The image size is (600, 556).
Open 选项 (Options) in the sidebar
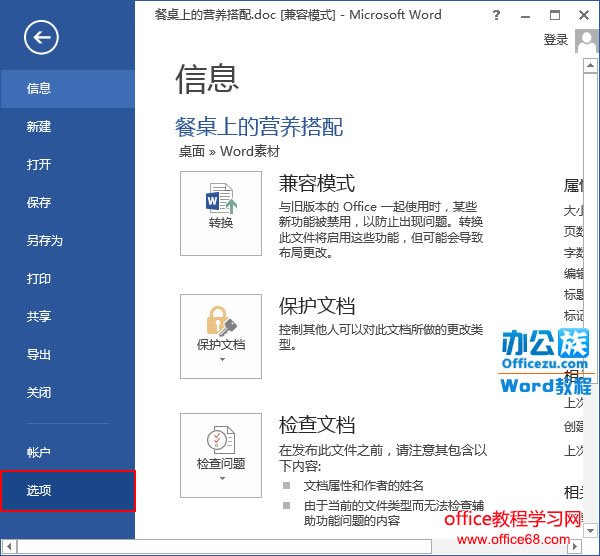(x=68, y=491)
